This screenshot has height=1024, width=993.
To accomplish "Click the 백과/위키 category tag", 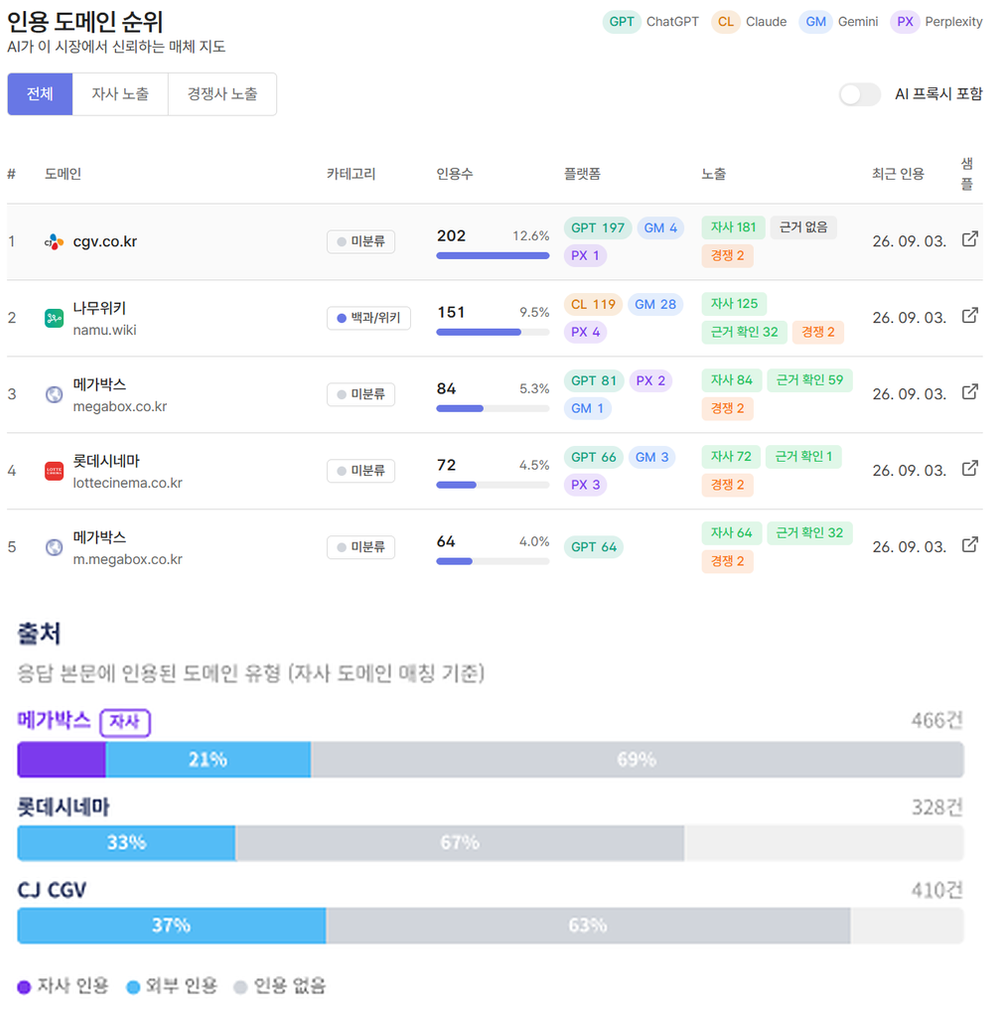I will pos(369,318).
